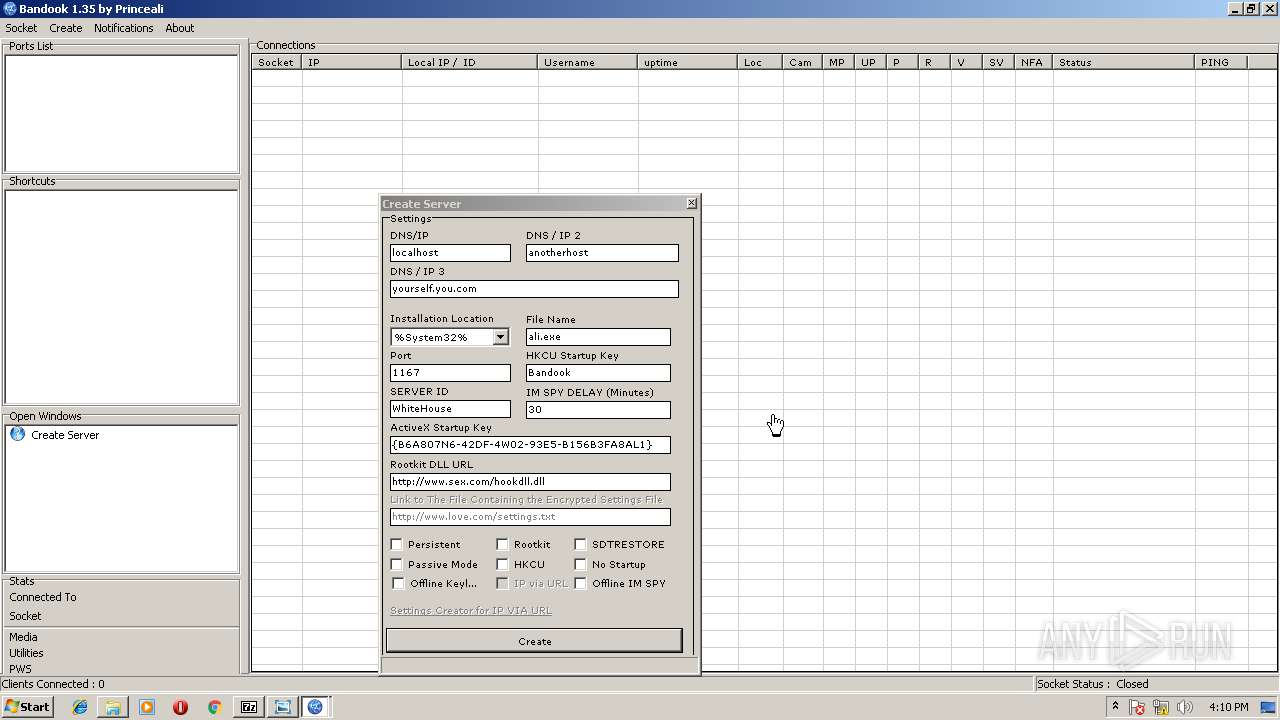This screenshot has width=1280, height=720.
Task: Tick the HKCU checkbox
Action: [x=502, y=564]
